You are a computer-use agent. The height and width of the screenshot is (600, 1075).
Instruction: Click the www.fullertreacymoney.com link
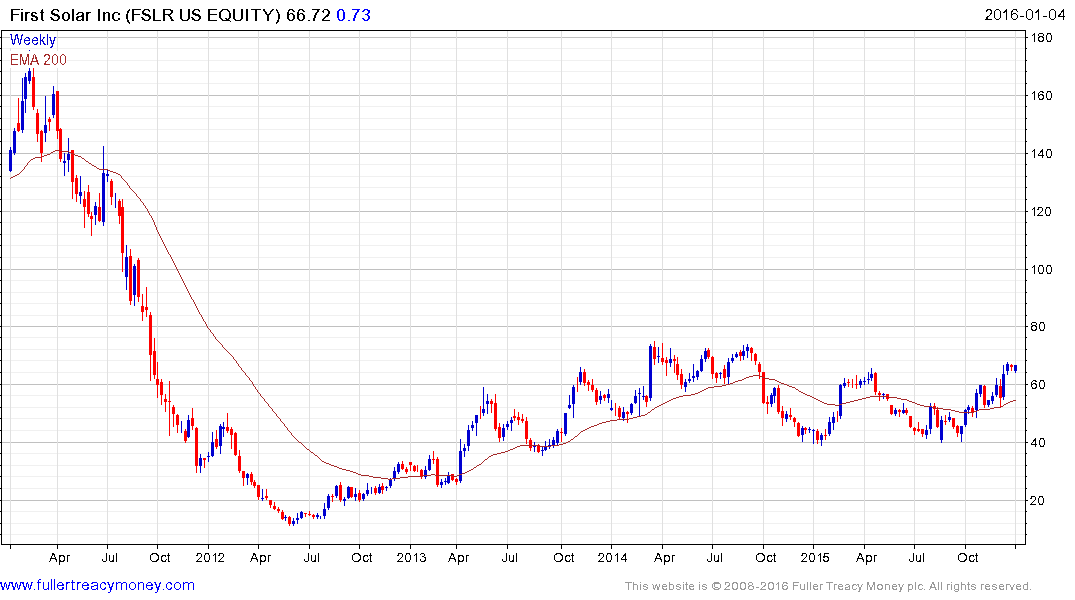click(x=97, y=585)
